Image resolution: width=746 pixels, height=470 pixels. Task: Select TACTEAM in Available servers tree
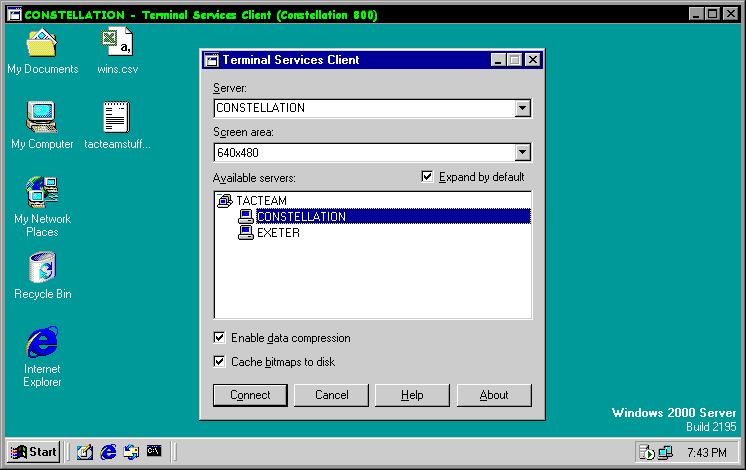pyautogui.click(x=261, y=201)
